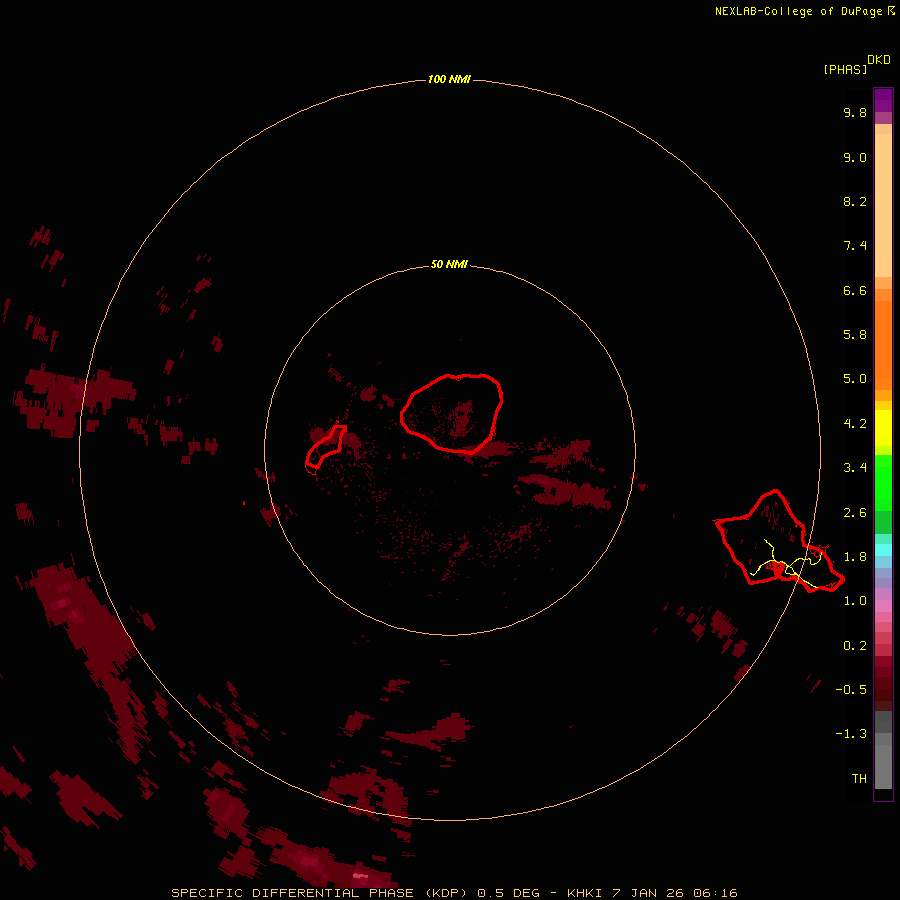Click the 0.2 scale value
This screenshot has width=900, height=900.
[x=855, y=646]
